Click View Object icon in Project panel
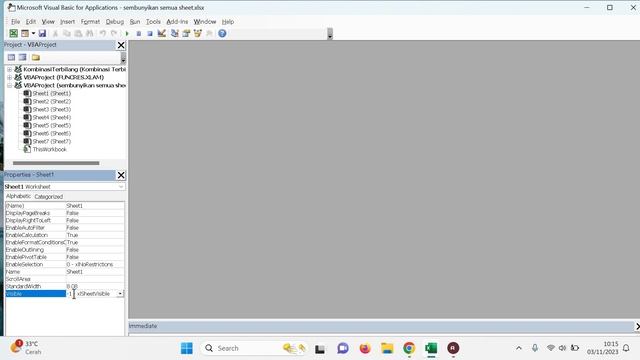The width and height of the screenshot is (640, 360). point(22,58)
